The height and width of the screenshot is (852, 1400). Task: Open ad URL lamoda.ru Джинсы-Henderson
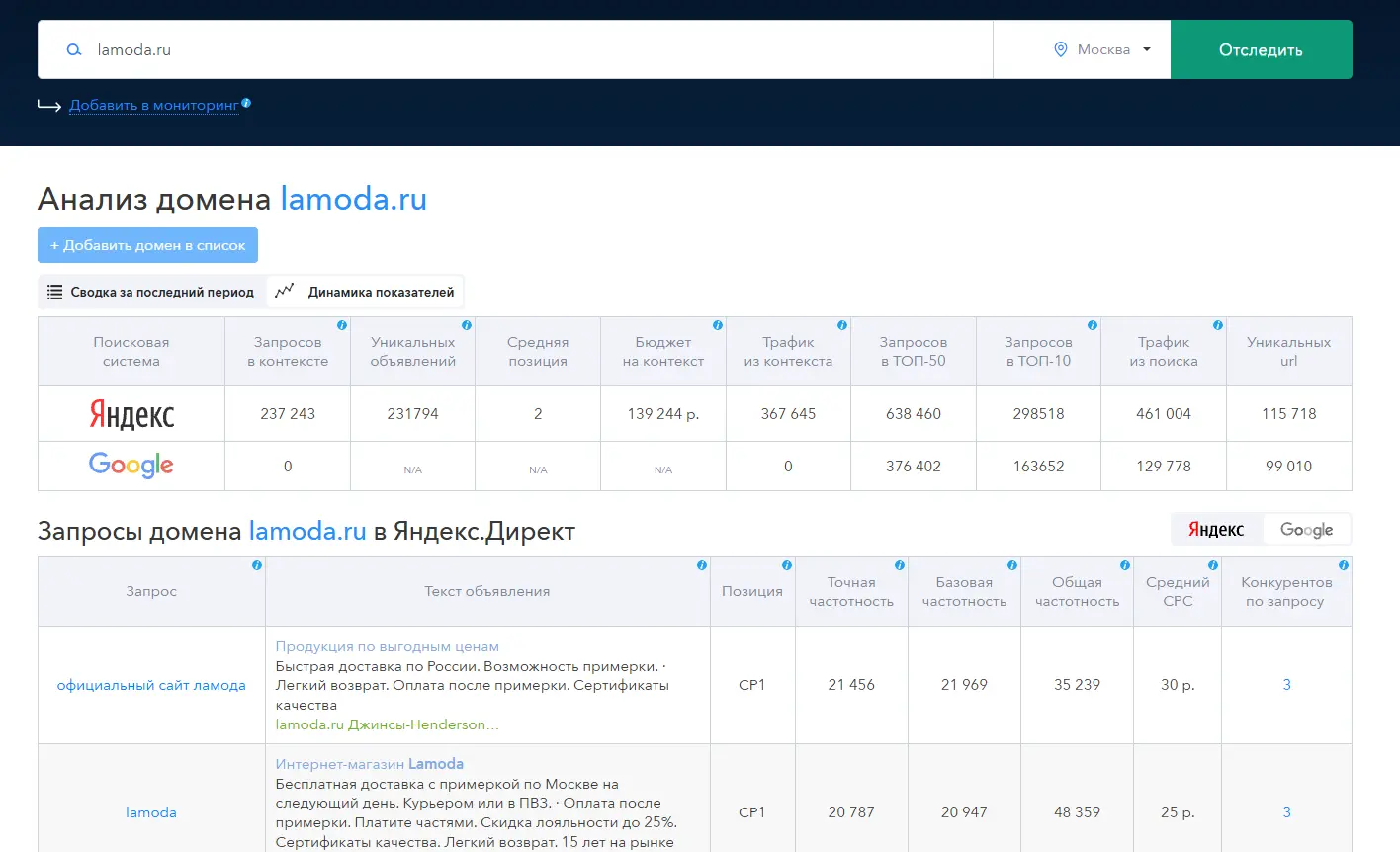[388, 724]
